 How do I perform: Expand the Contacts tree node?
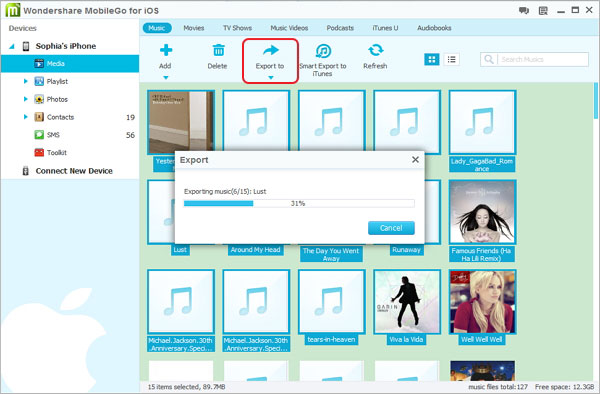(25, 117)
